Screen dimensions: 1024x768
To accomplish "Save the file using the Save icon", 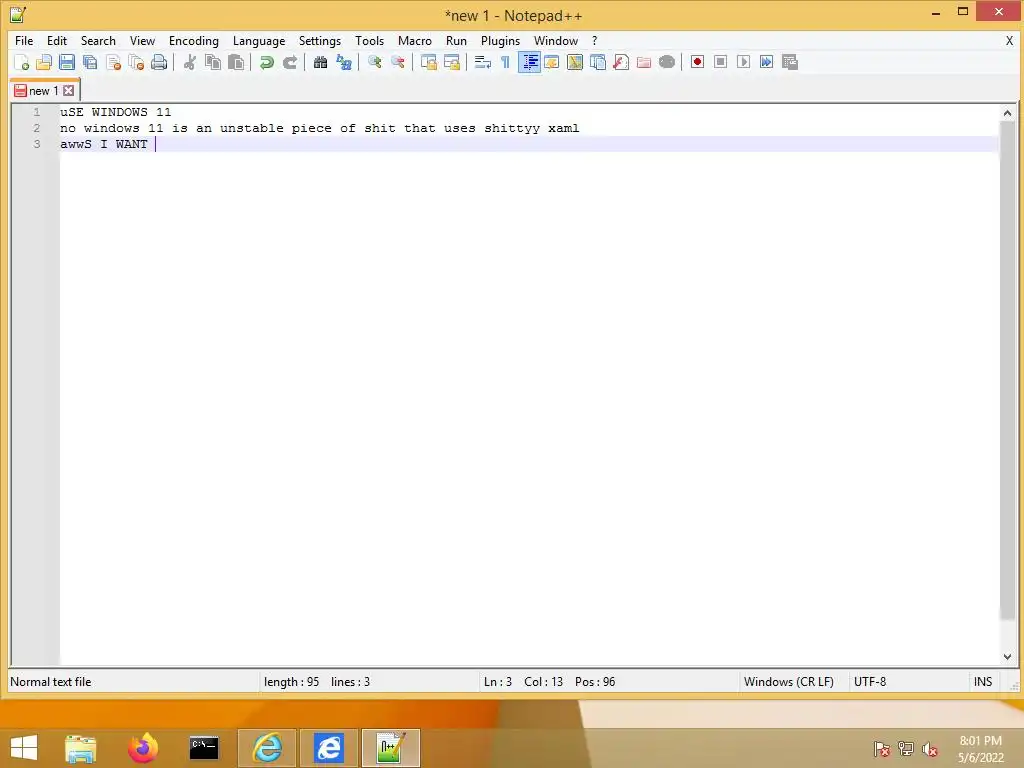I will pyautogui.click(x=67, y=62).
